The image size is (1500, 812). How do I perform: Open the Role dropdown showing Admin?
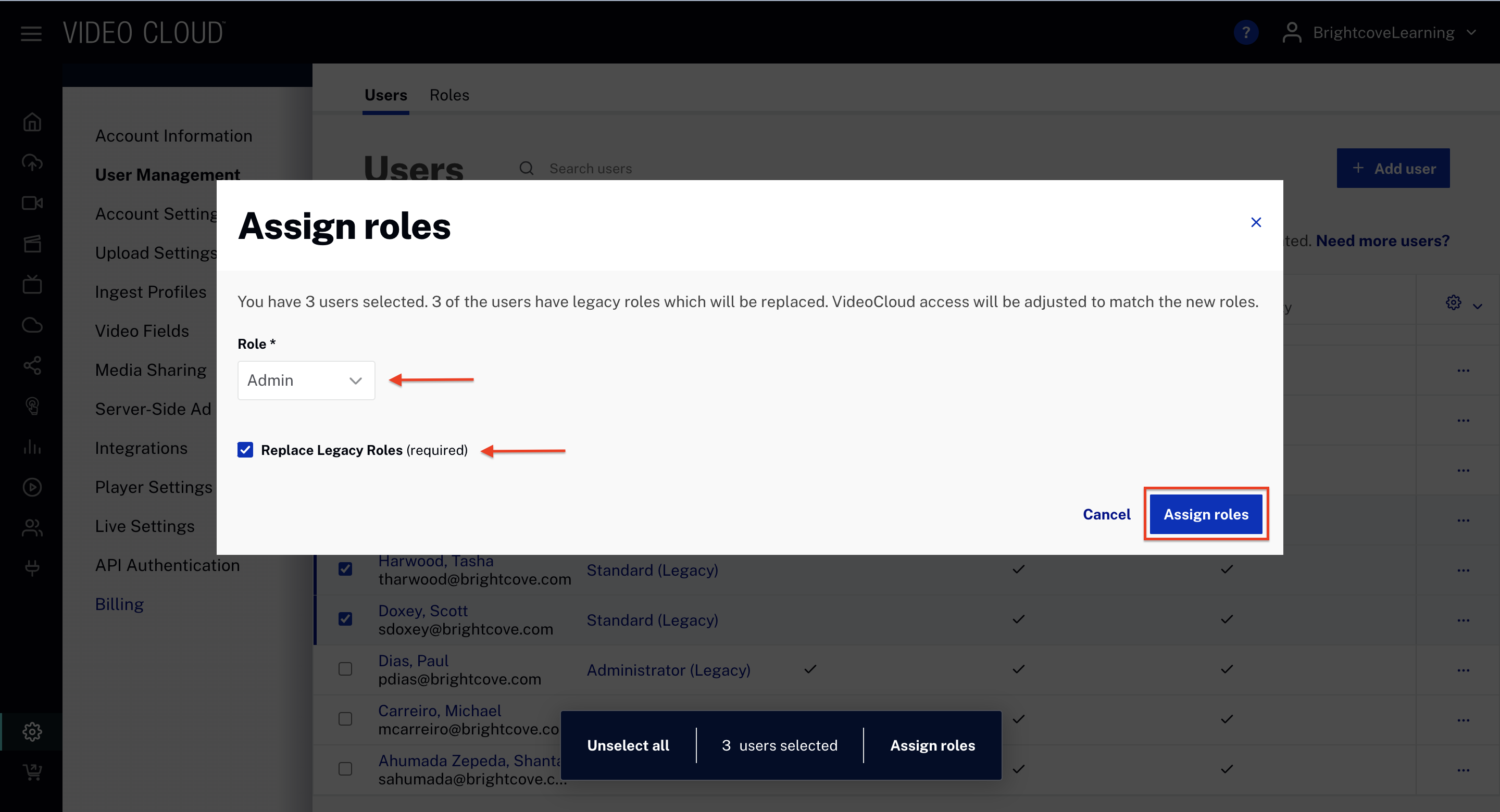coord(306,380)
